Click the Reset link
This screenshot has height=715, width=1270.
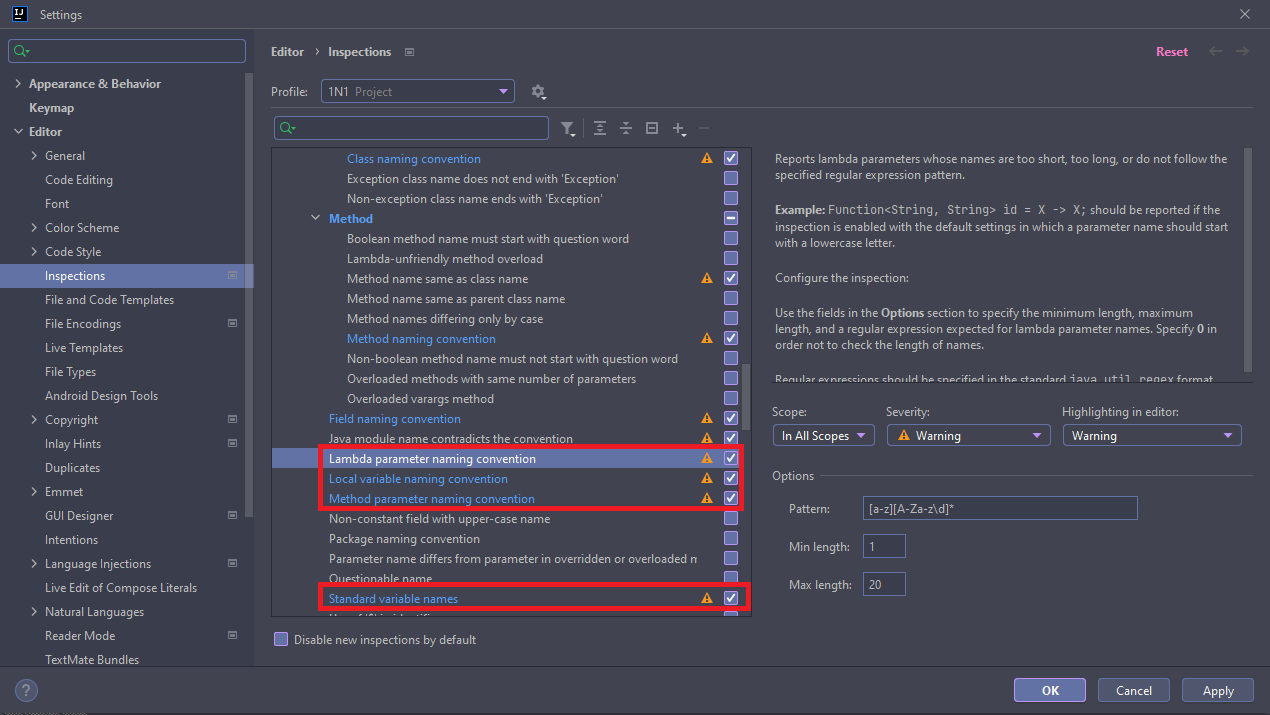pos(1172,52)
